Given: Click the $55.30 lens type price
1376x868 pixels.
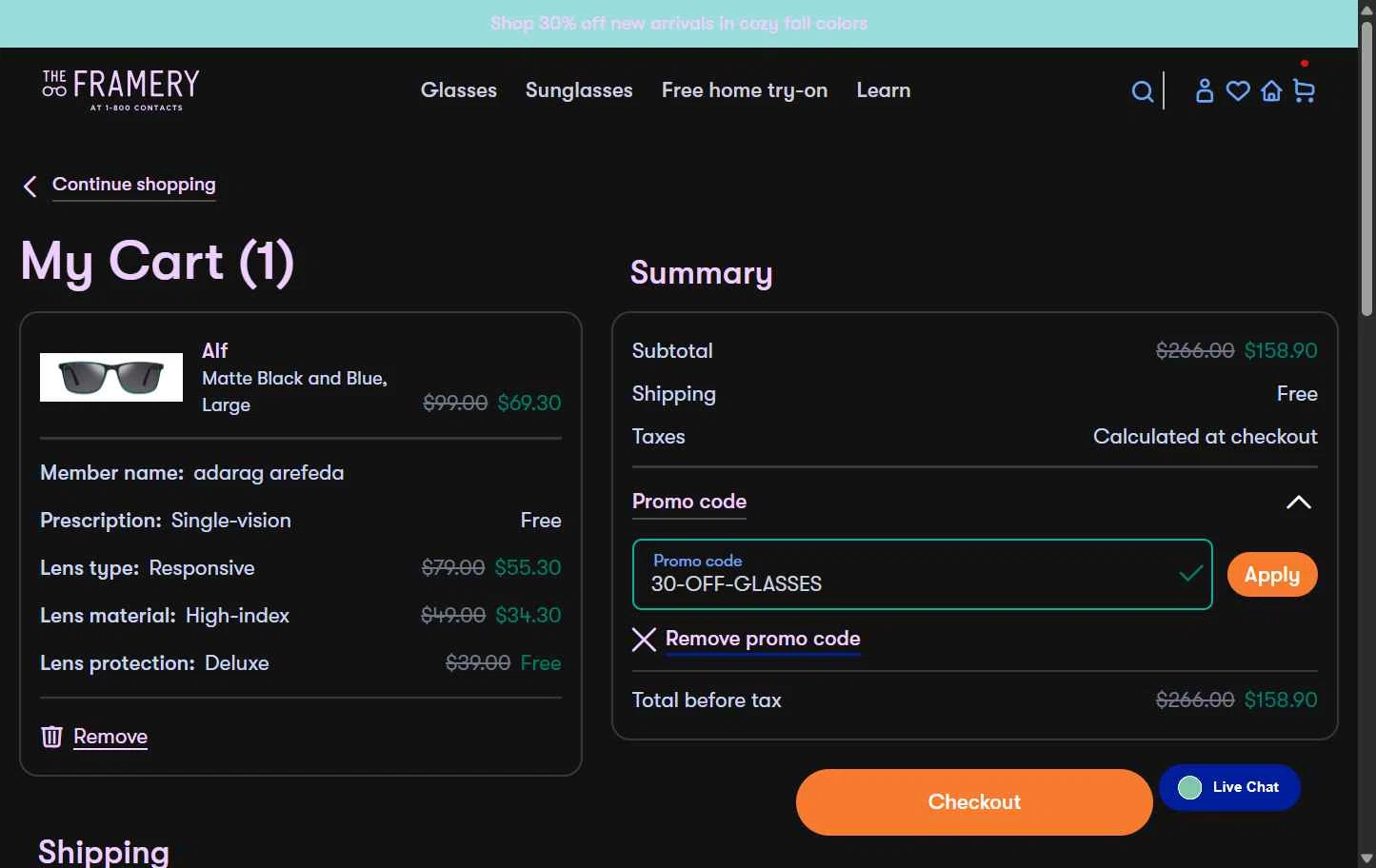Looking at the screenshot, I should coord(528,568).
